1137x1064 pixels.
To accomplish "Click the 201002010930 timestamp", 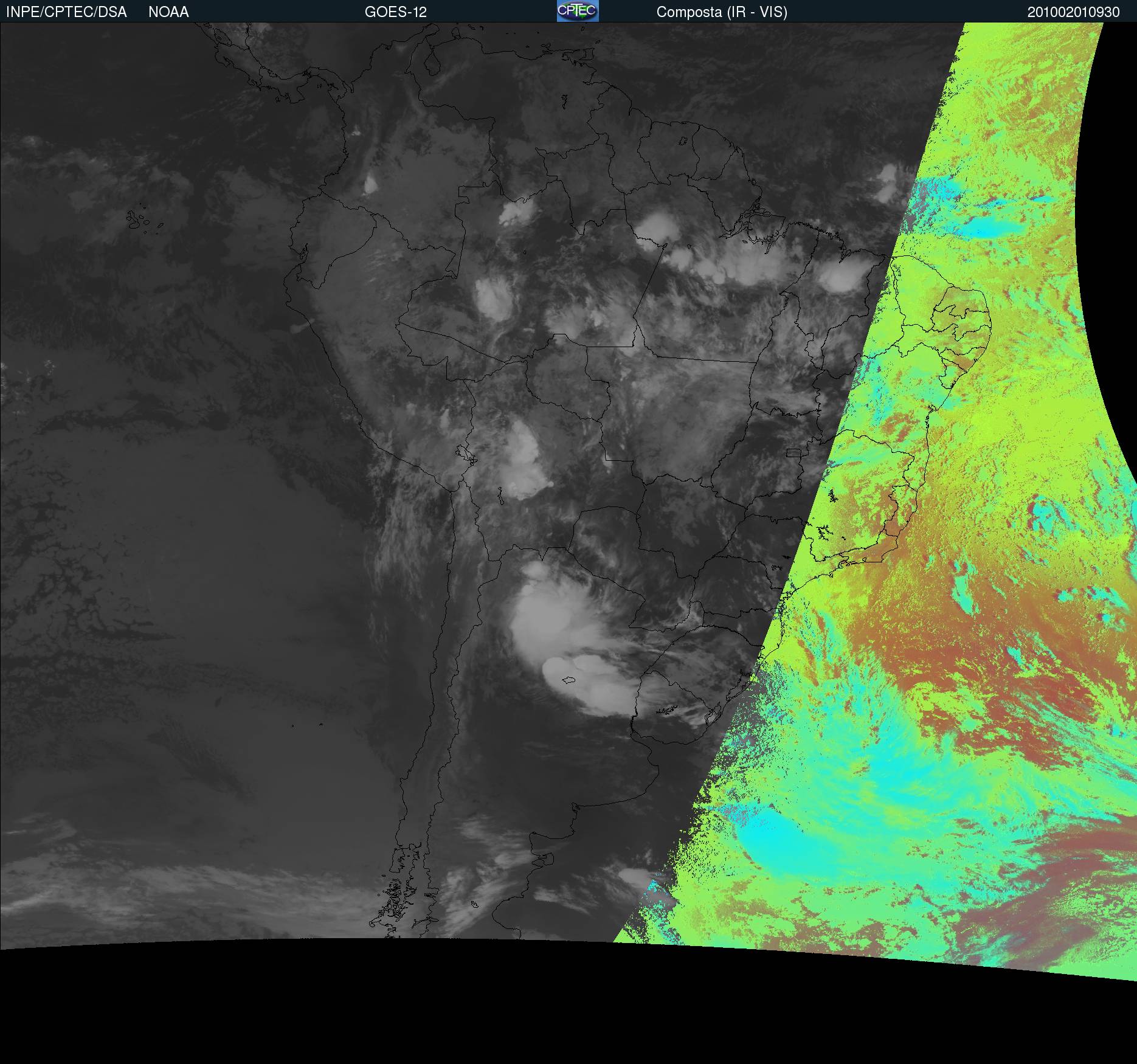I will [x=1074, y=12].
